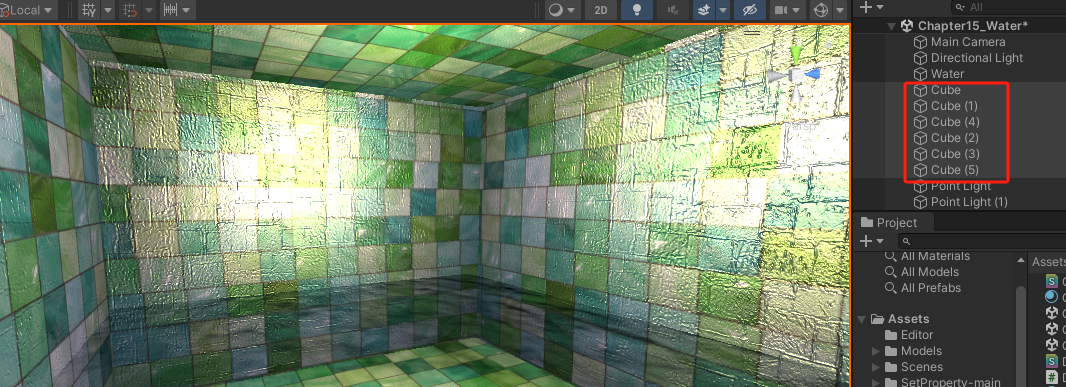The height and width of the screenshot is (387, 1066).
Task: Toggle scene audio mute button
Action: point(672,10)
